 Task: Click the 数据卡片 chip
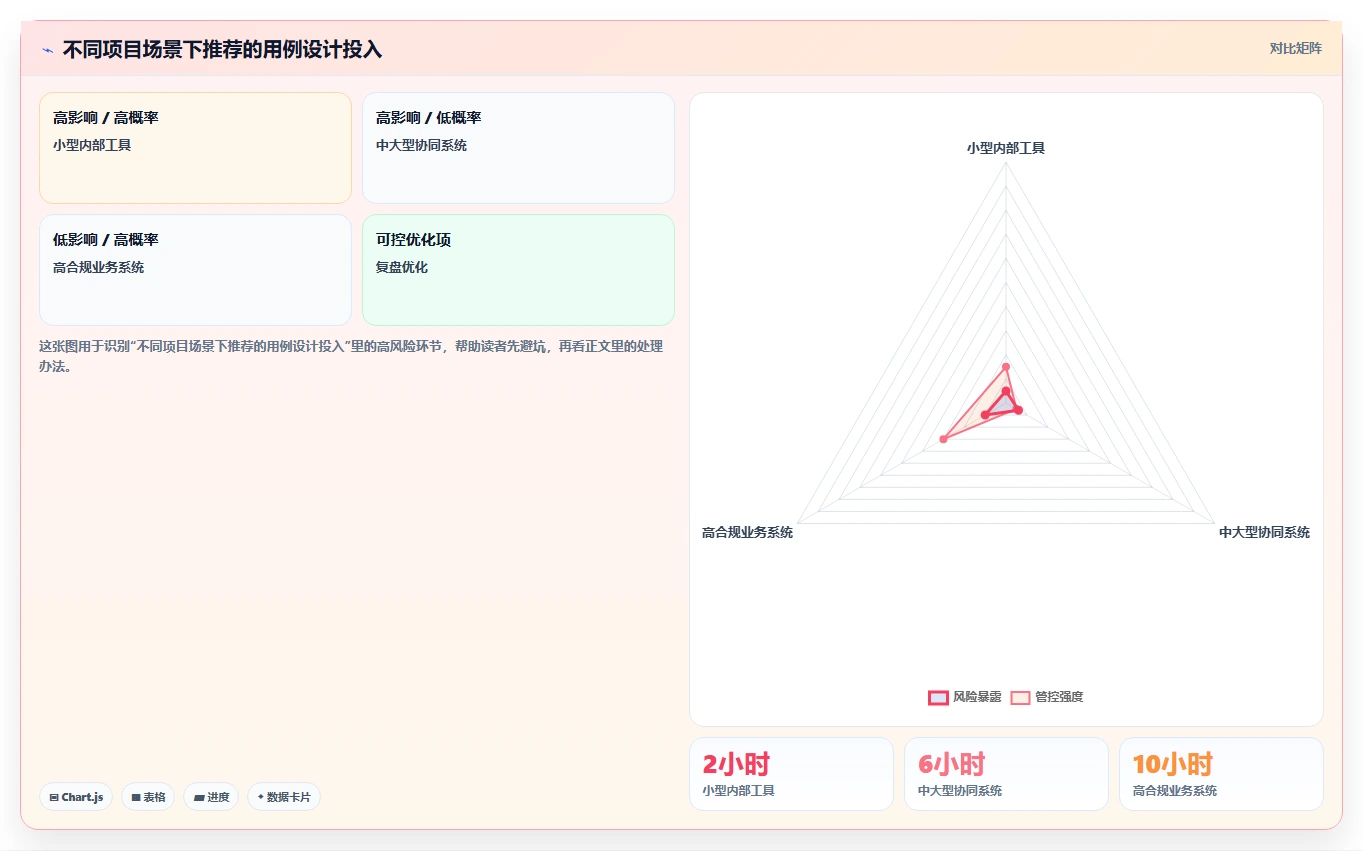point(284,797)
